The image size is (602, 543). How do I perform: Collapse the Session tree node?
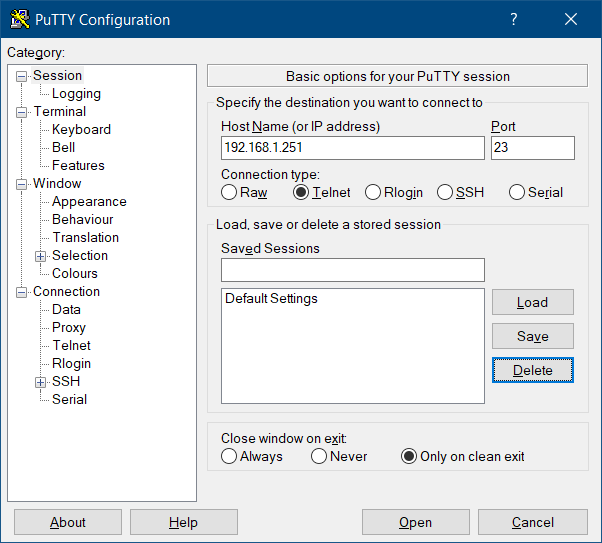coord(22,76)
